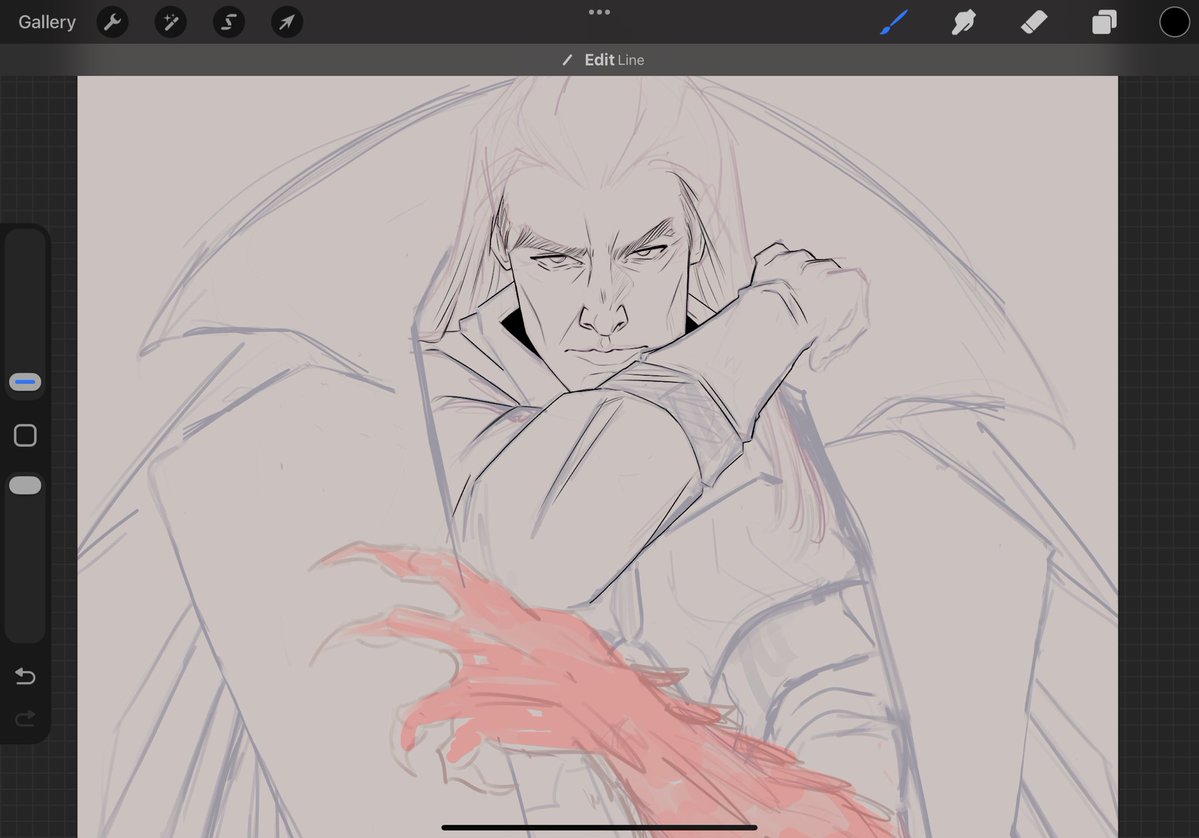Switch to the Smudge tool
Screen dimensions: 1199x838
[x=963, y=21]
